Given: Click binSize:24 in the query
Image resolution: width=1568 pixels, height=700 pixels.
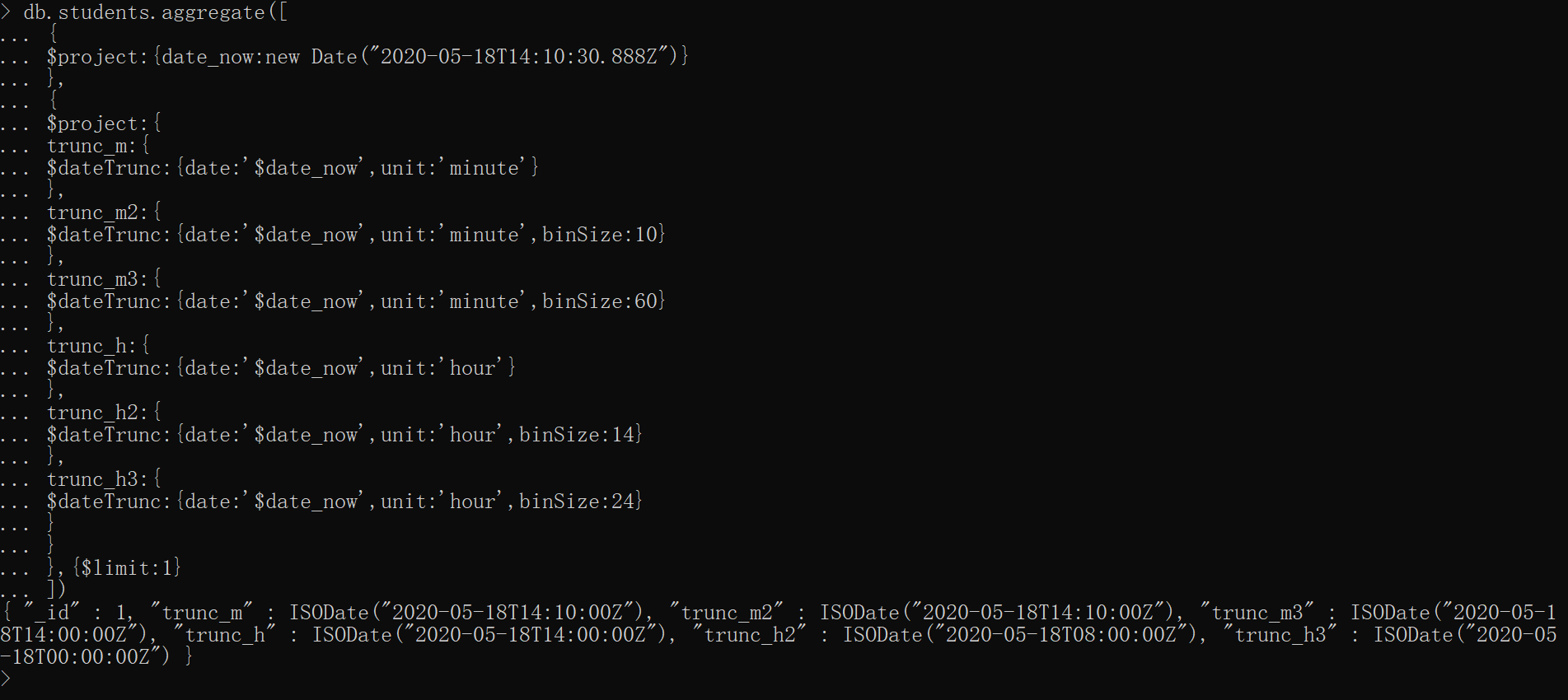Looking at the screenshot, I should coord(577,502).
